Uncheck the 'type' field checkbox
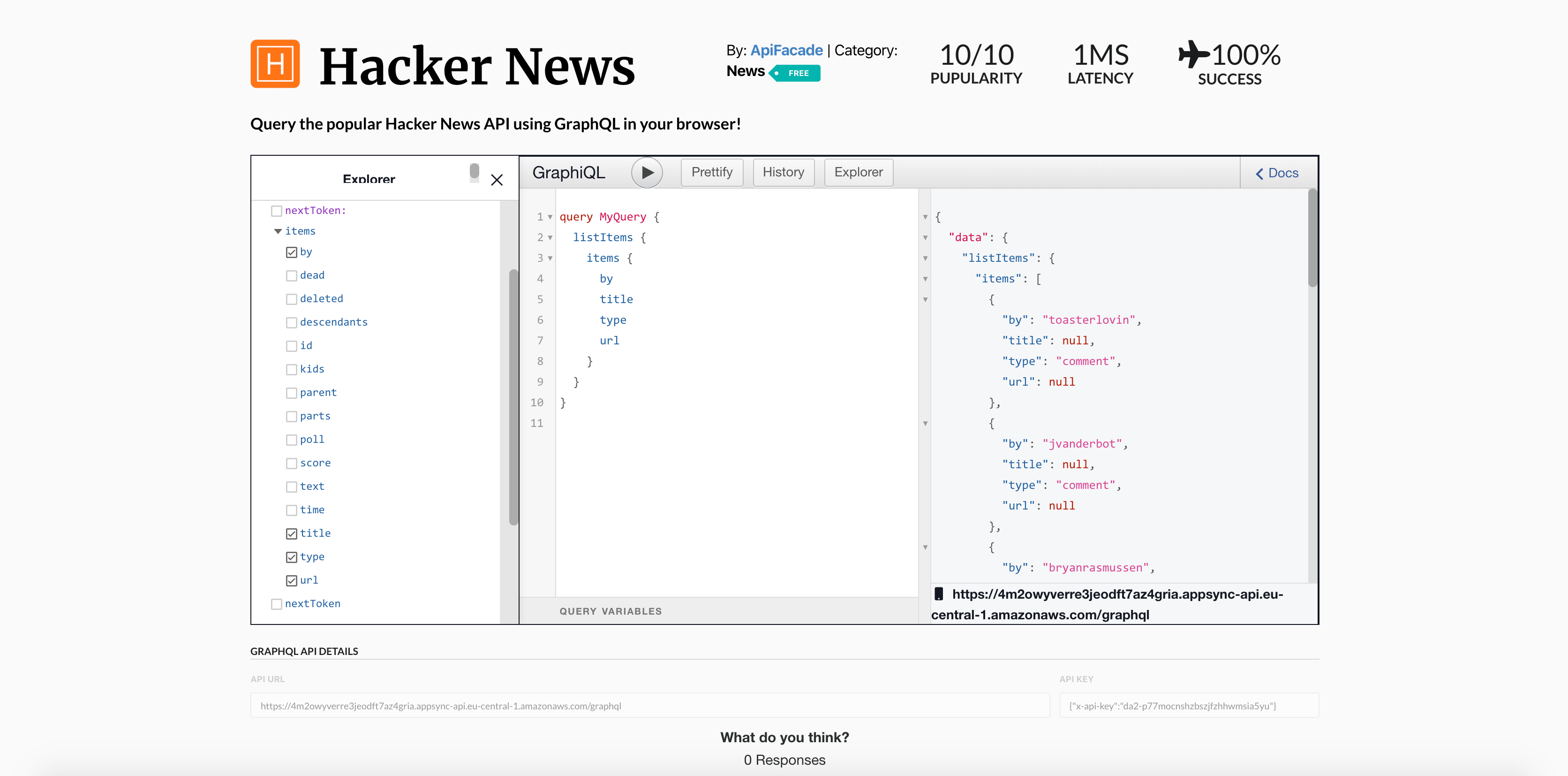Image resolution: width=1568 pixels, height=776 pixels. coord(292,557)
